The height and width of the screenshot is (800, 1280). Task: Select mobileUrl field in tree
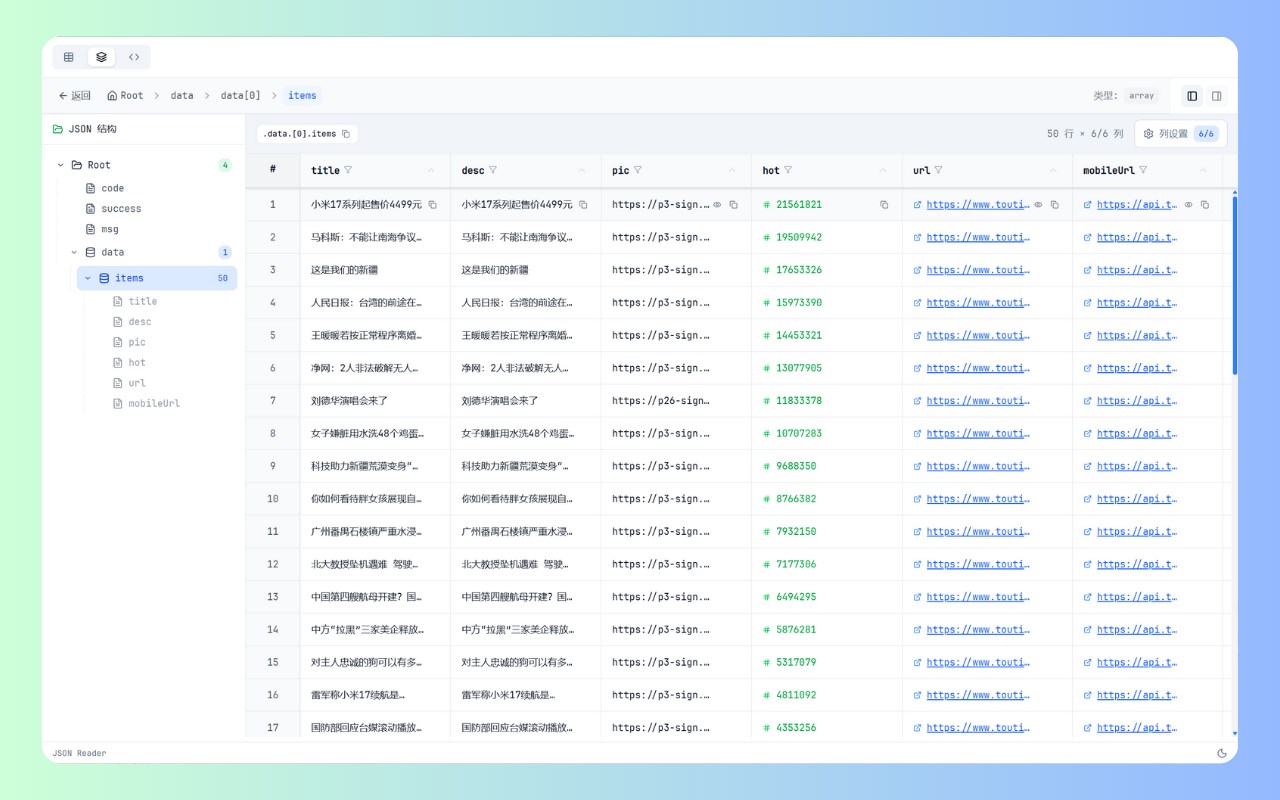[x=154, y=404]
